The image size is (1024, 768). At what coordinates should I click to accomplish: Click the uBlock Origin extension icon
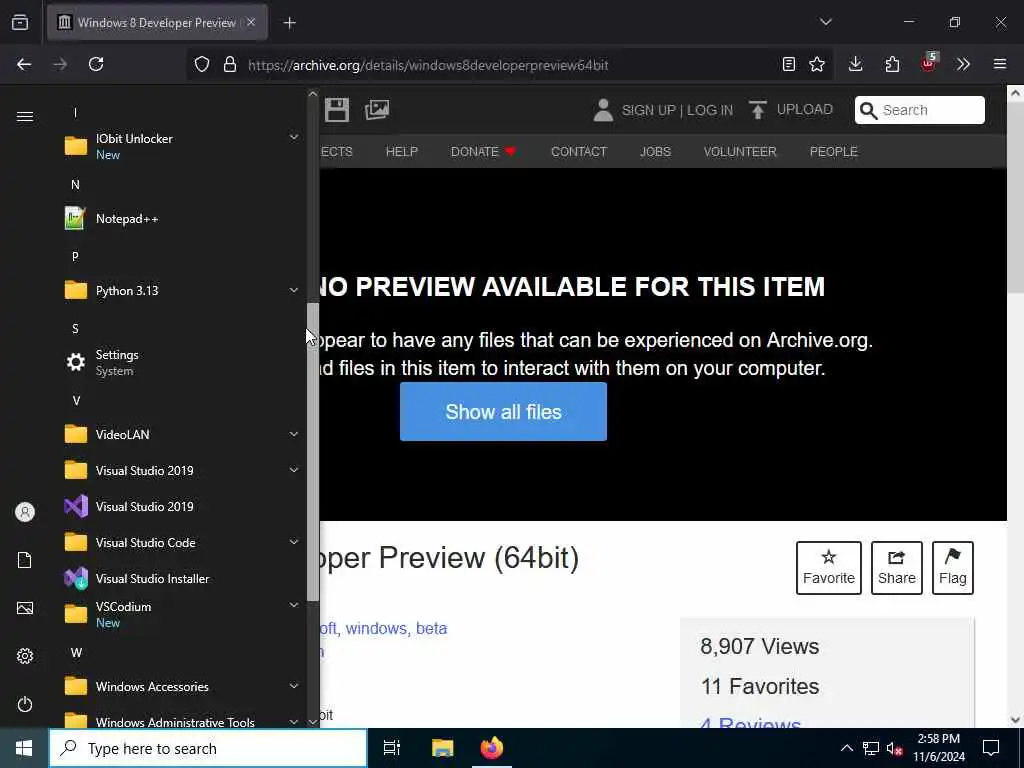tap(929, 63)
